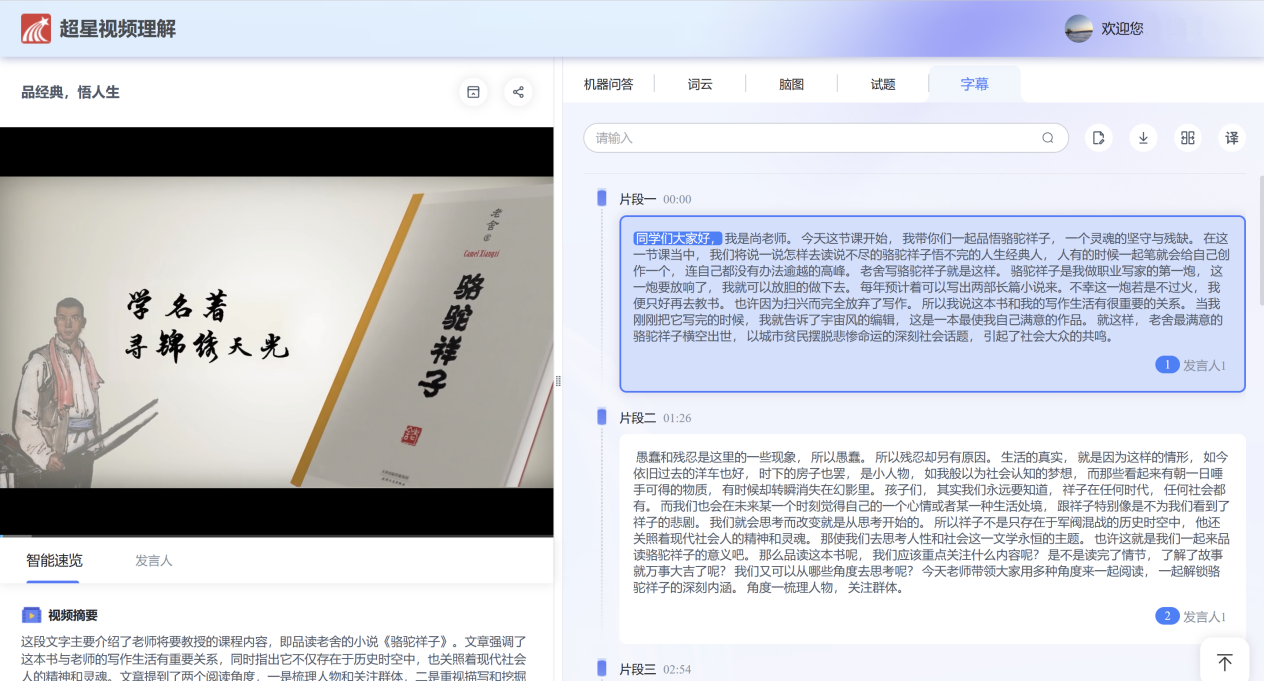Click the search magnifier in the subtitle search box
Screen dimensions: 1264x681
(x=1048, y=138)
